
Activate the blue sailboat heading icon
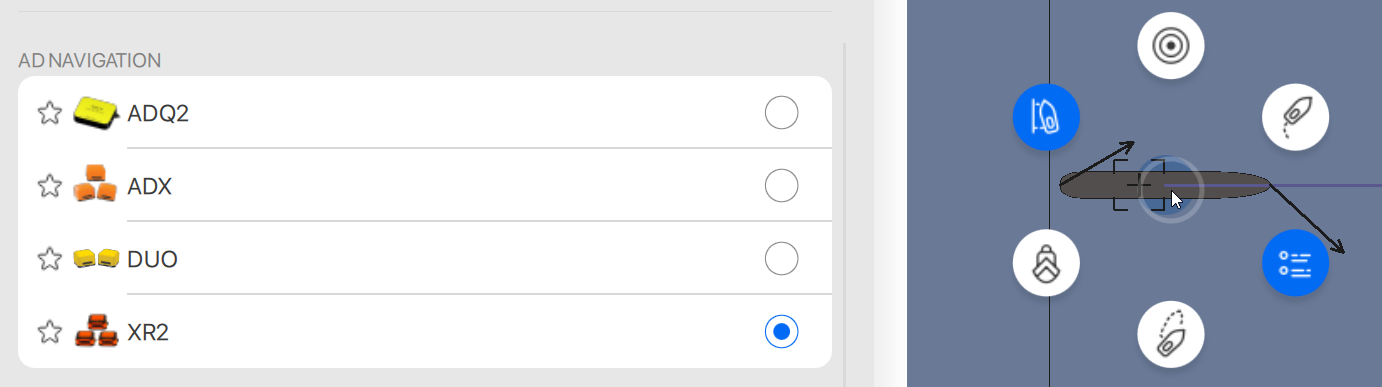[x=1046, y=117]
